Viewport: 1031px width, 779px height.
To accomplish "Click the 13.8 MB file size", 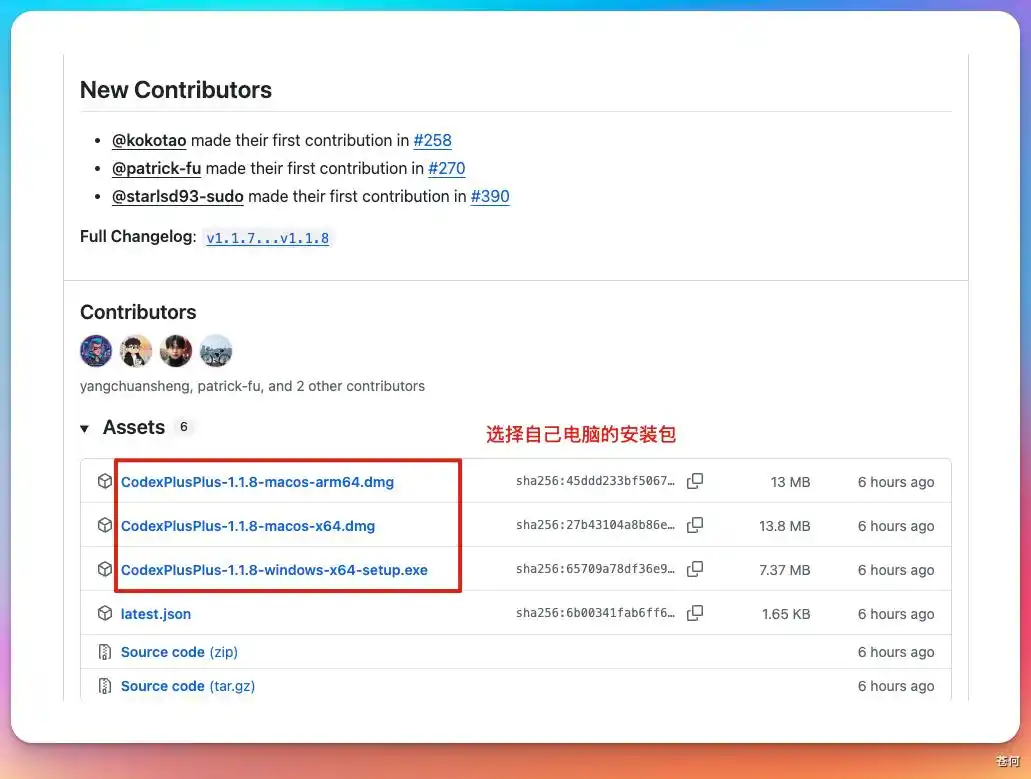I will coord(784,526).
